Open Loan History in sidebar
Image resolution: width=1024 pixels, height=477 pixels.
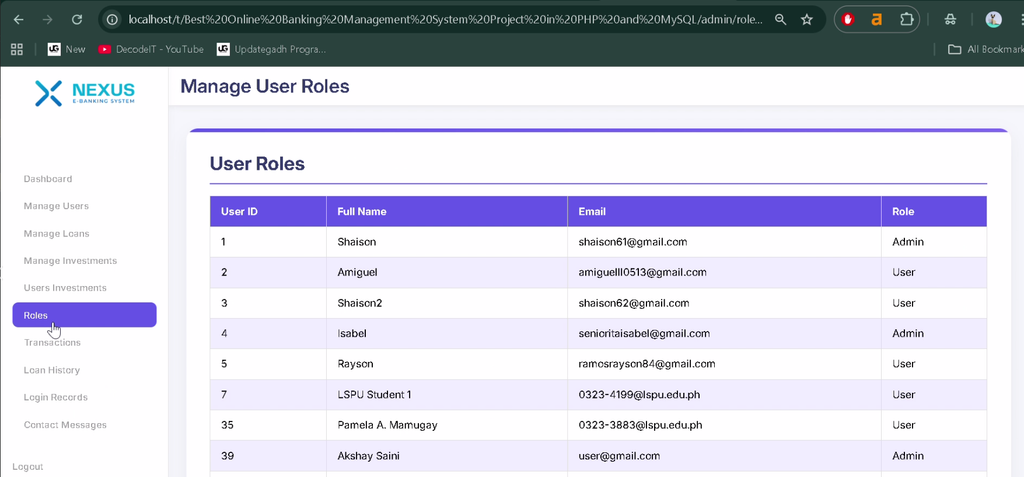[52, 370]
